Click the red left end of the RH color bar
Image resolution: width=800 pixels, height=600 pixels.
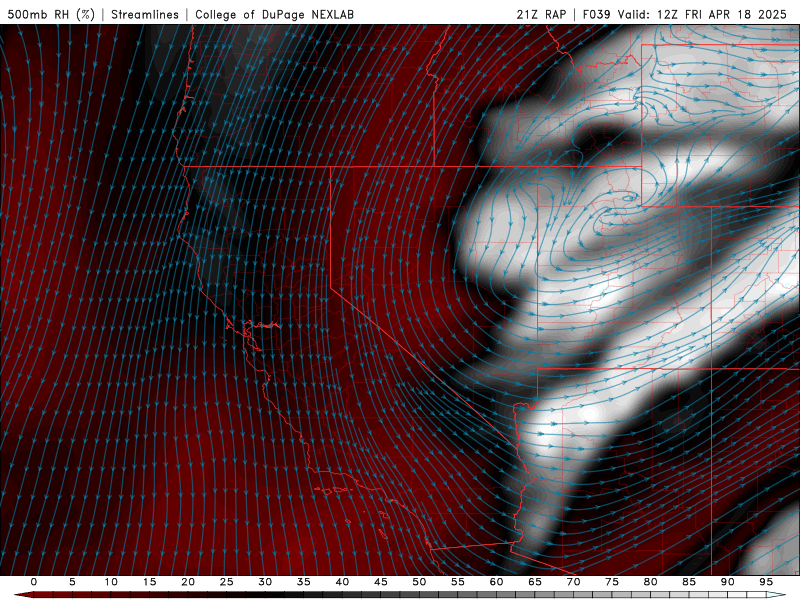[x=23, y=595]
